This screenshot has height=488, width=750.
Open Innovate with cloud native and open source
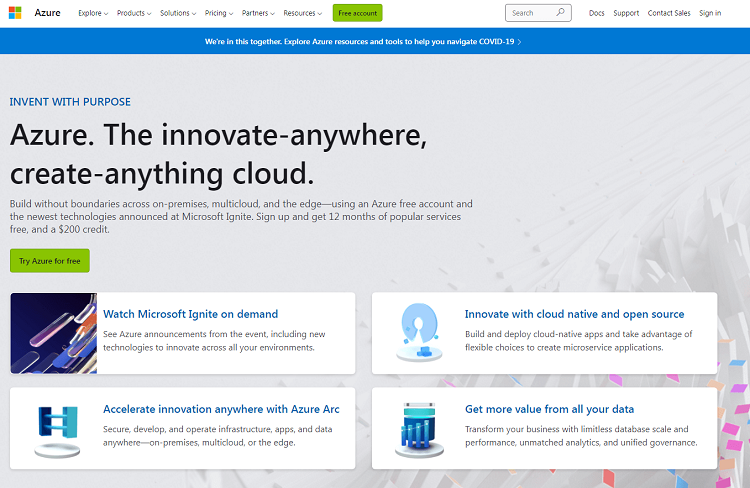pyautogui.click(x=574, y=314)
